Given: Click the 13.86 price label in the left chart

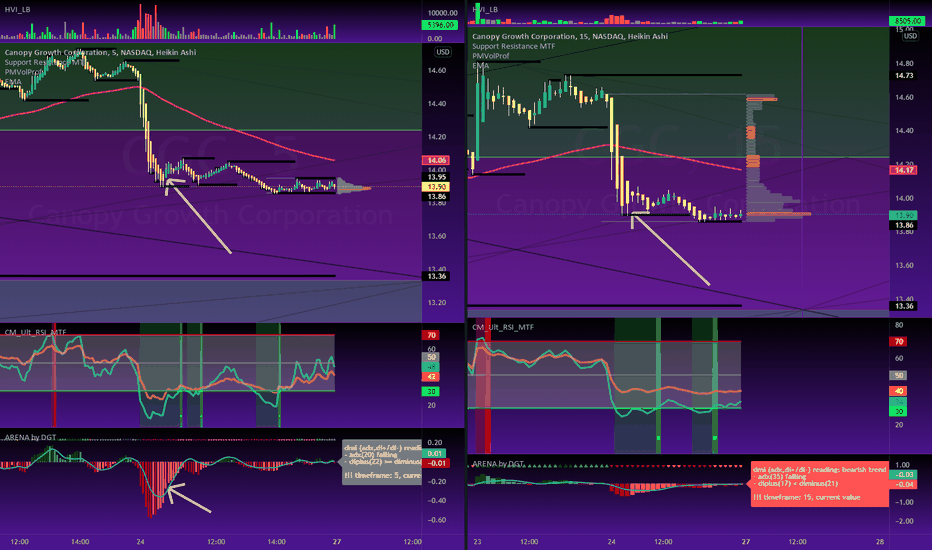Looking at the screenshot, I should tap(437, 197).
